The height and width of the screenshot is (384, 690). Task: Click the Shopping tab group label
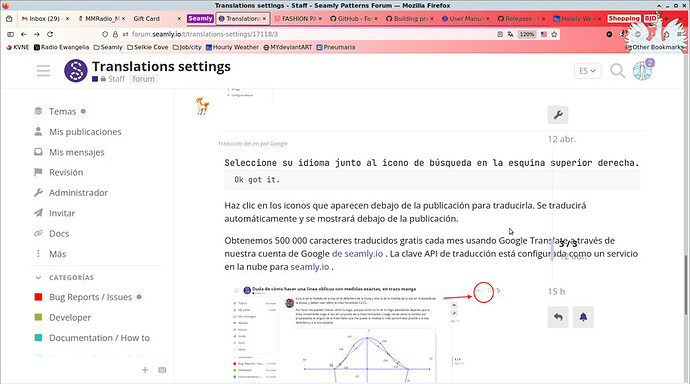click(x=624, y=18)
